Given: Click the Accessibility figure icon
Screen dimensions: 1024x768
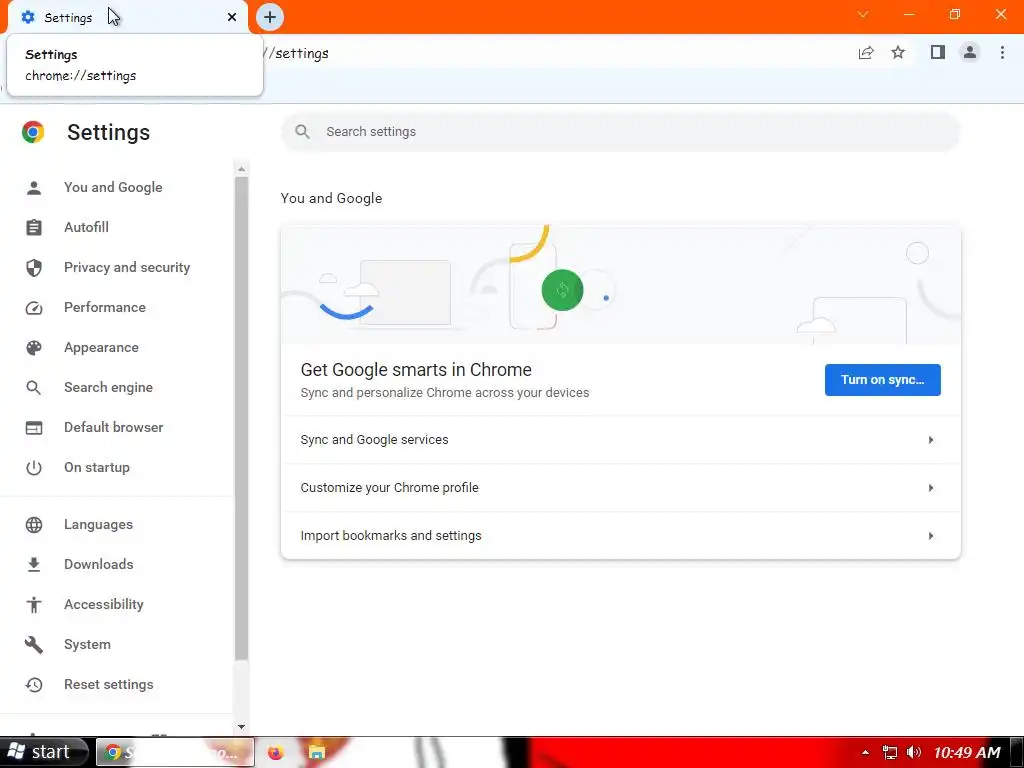Looking at the screenshot, I should point(34,605).
